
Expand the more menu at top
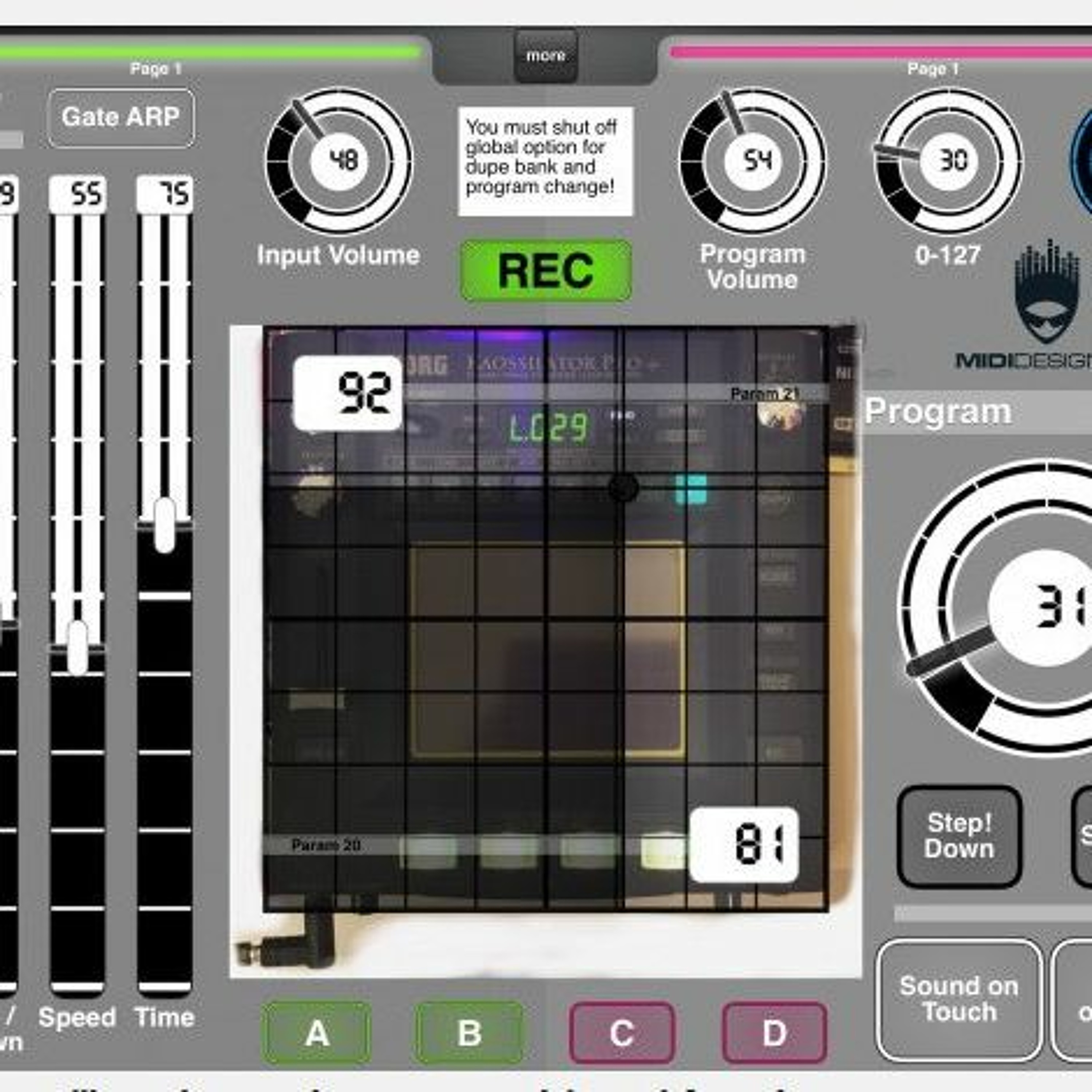pos(545,56)
